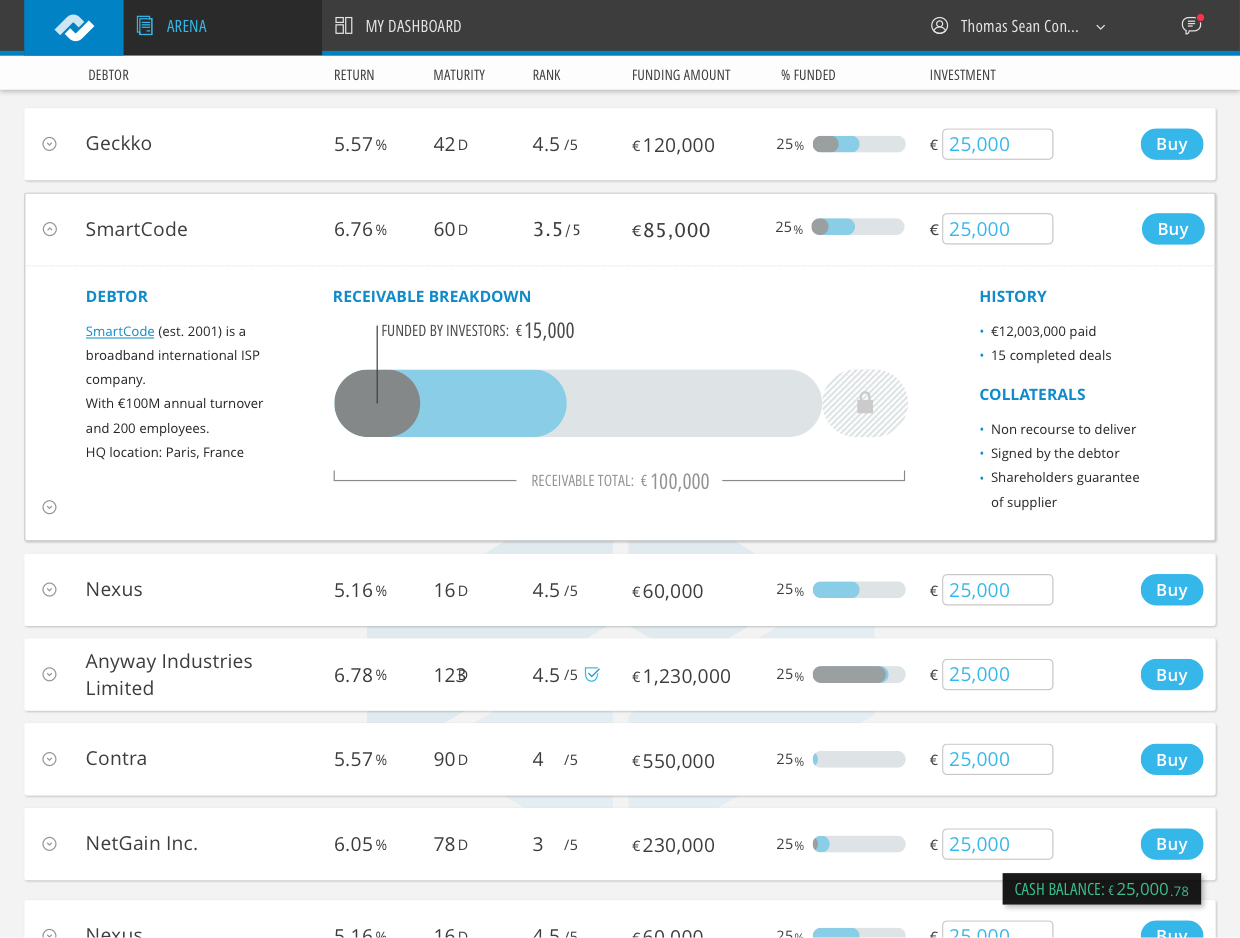The width and height of the screenshot is (1240, 938).
Task: Click the Nexus investment amount field
Action: click(x=997, y=590)
